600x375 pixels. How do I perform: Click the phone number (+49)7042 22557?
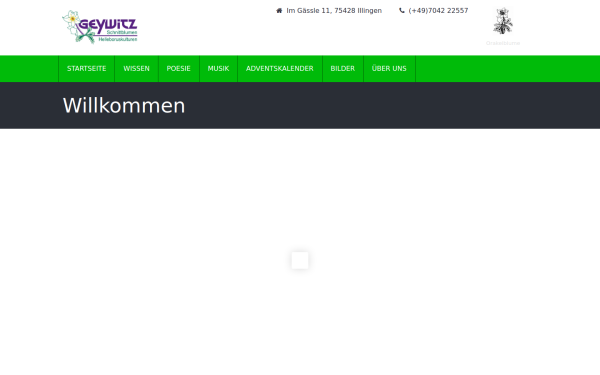click(439, 11)
